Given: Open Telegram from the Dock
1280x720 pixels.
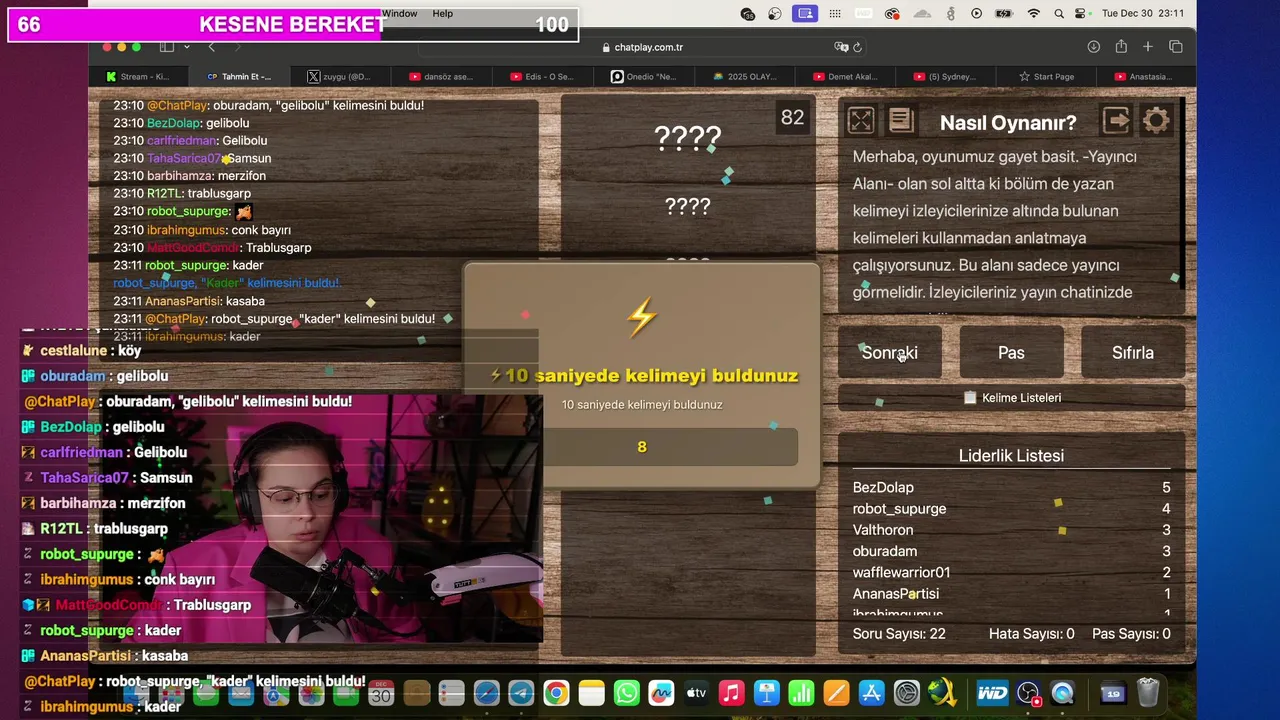Looking at the screenshot, I should 521,693.
